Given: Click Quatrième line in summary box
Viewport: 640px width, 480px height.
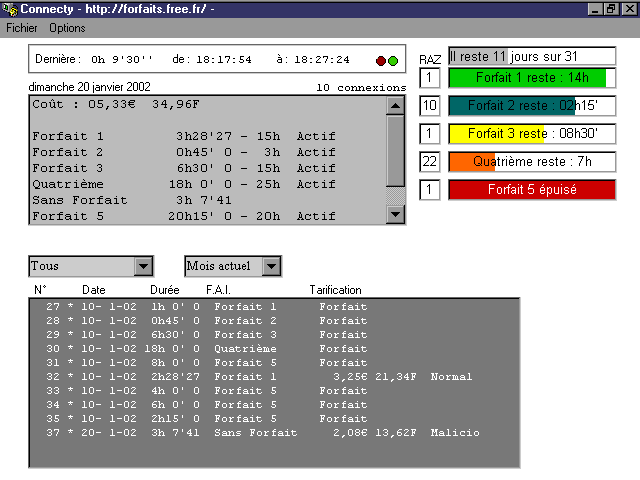Looking at the screenshot, I should [184, 184].
